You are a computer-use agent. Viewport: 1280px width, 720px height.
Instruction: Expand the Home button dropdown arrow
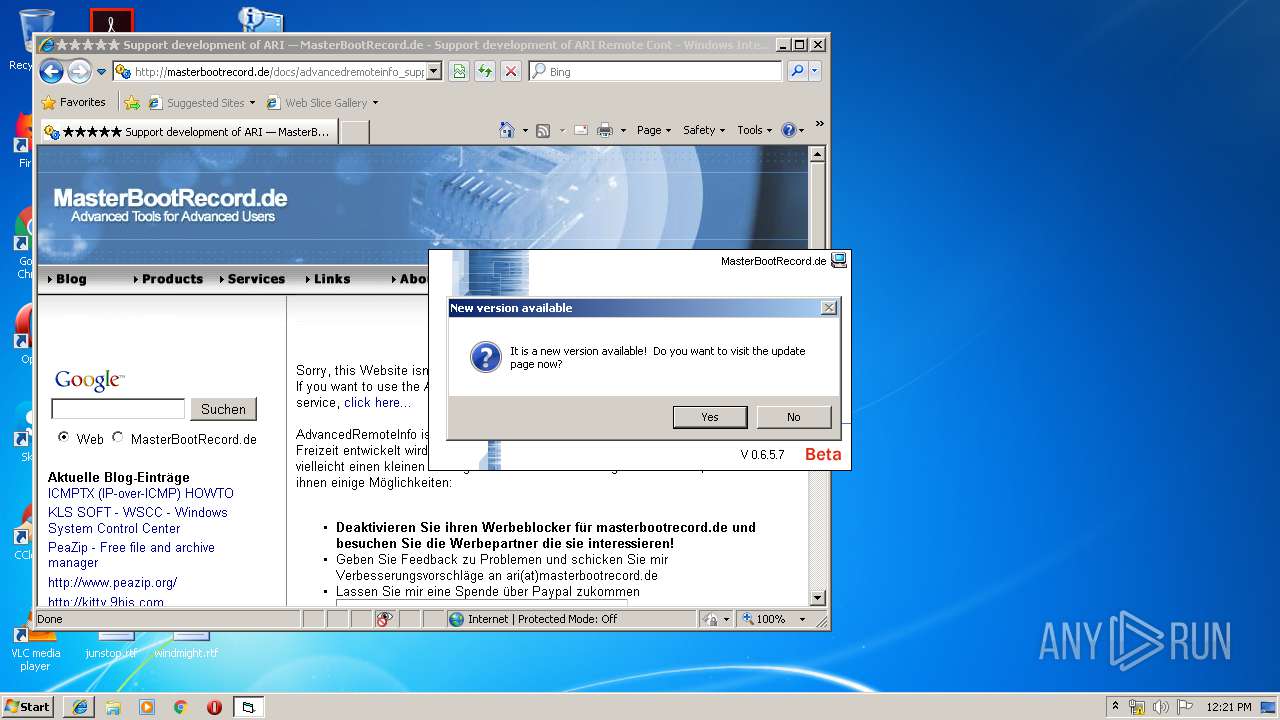click(525, 130)
